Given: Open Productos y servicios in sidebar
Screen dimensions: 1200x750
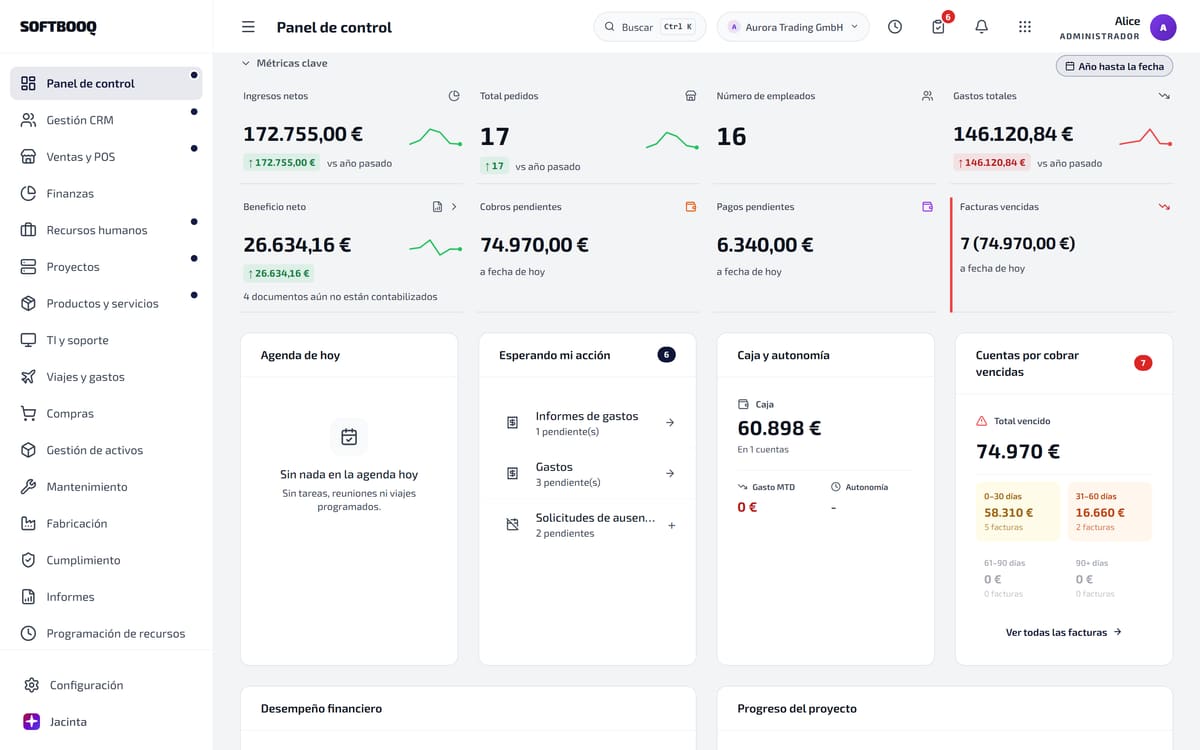Looking at the screenshot, I should tap(106, 303).
